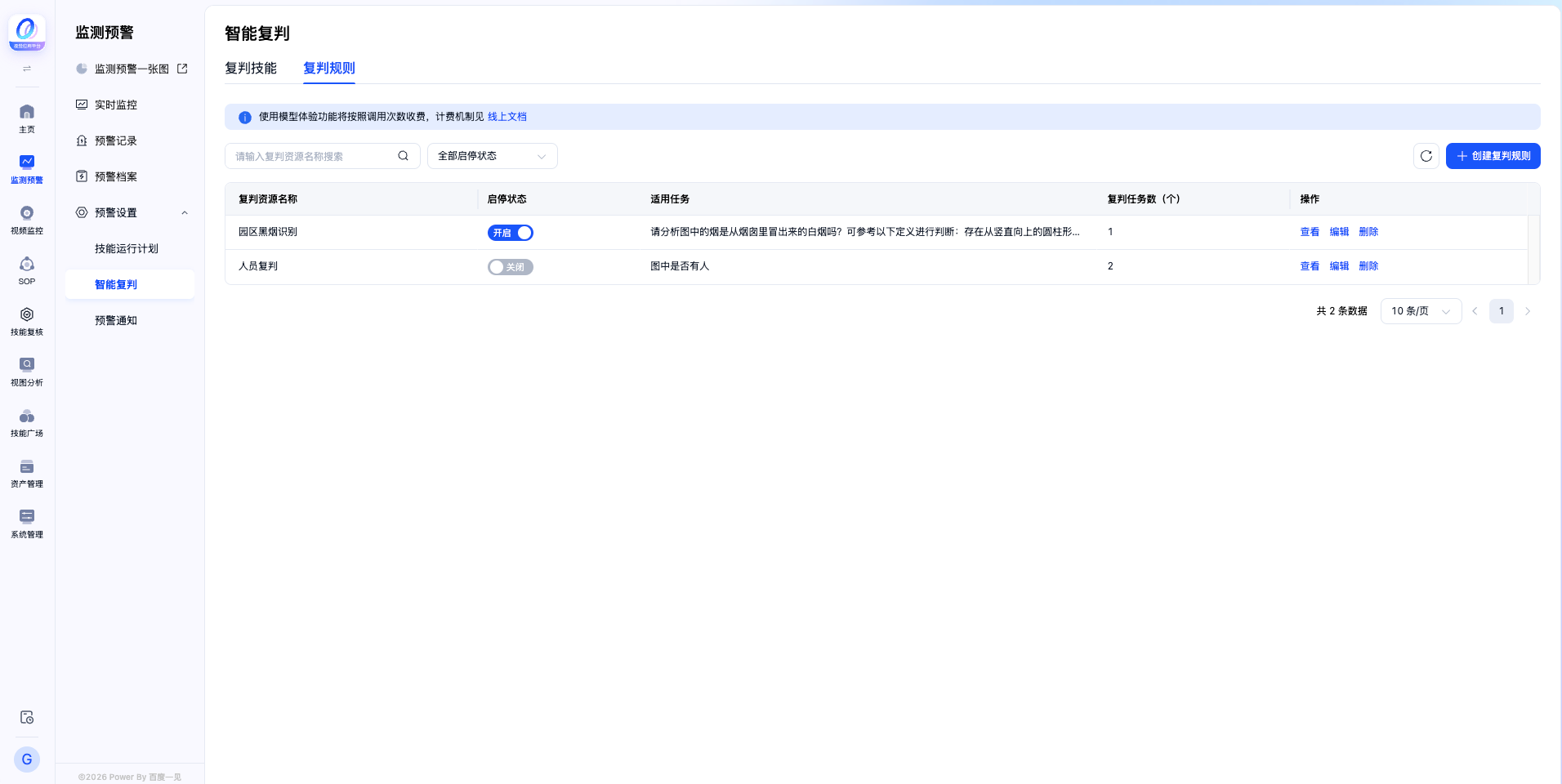Open the 线上文档 link in the notice
The image size is (1562, 784).
click(507, 117)
